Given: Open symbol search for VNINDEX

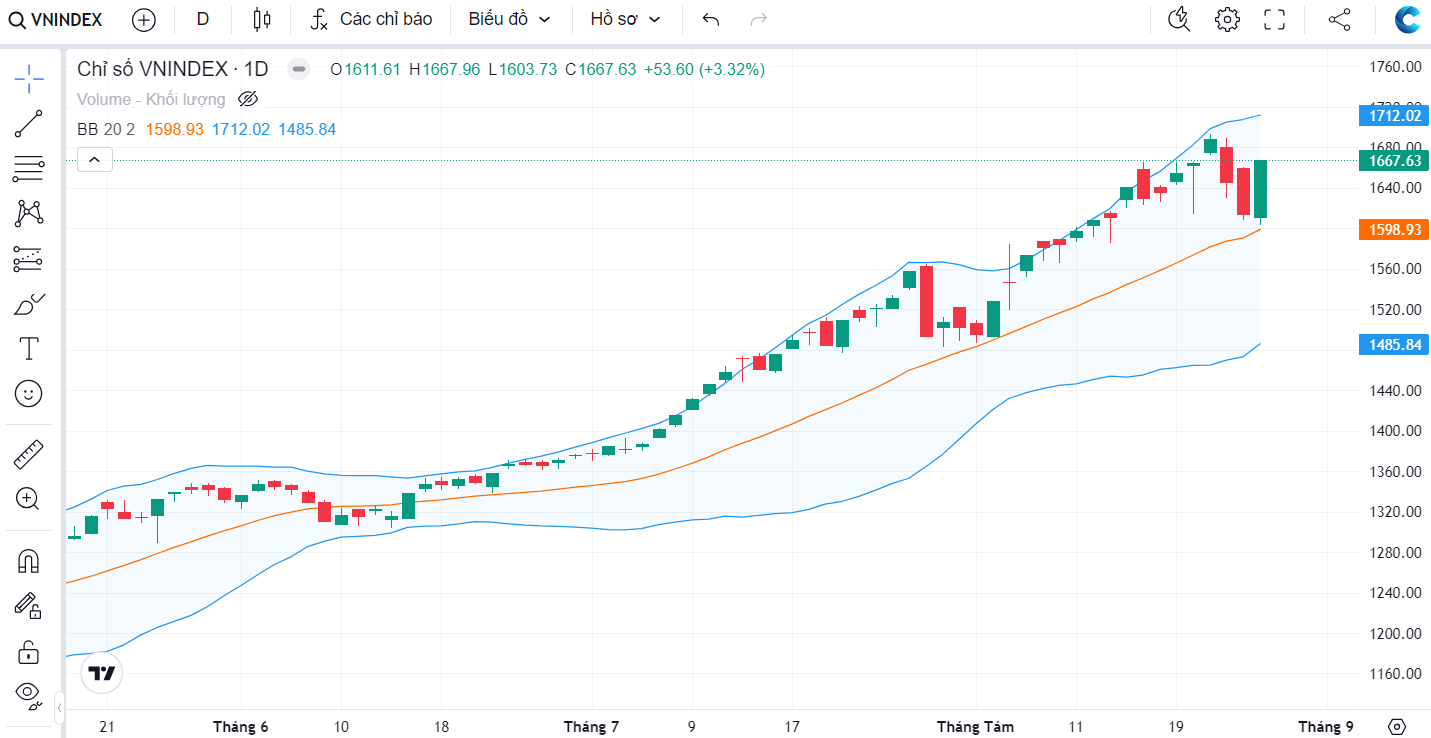Looking at the screenshot, I should point(57,19).
